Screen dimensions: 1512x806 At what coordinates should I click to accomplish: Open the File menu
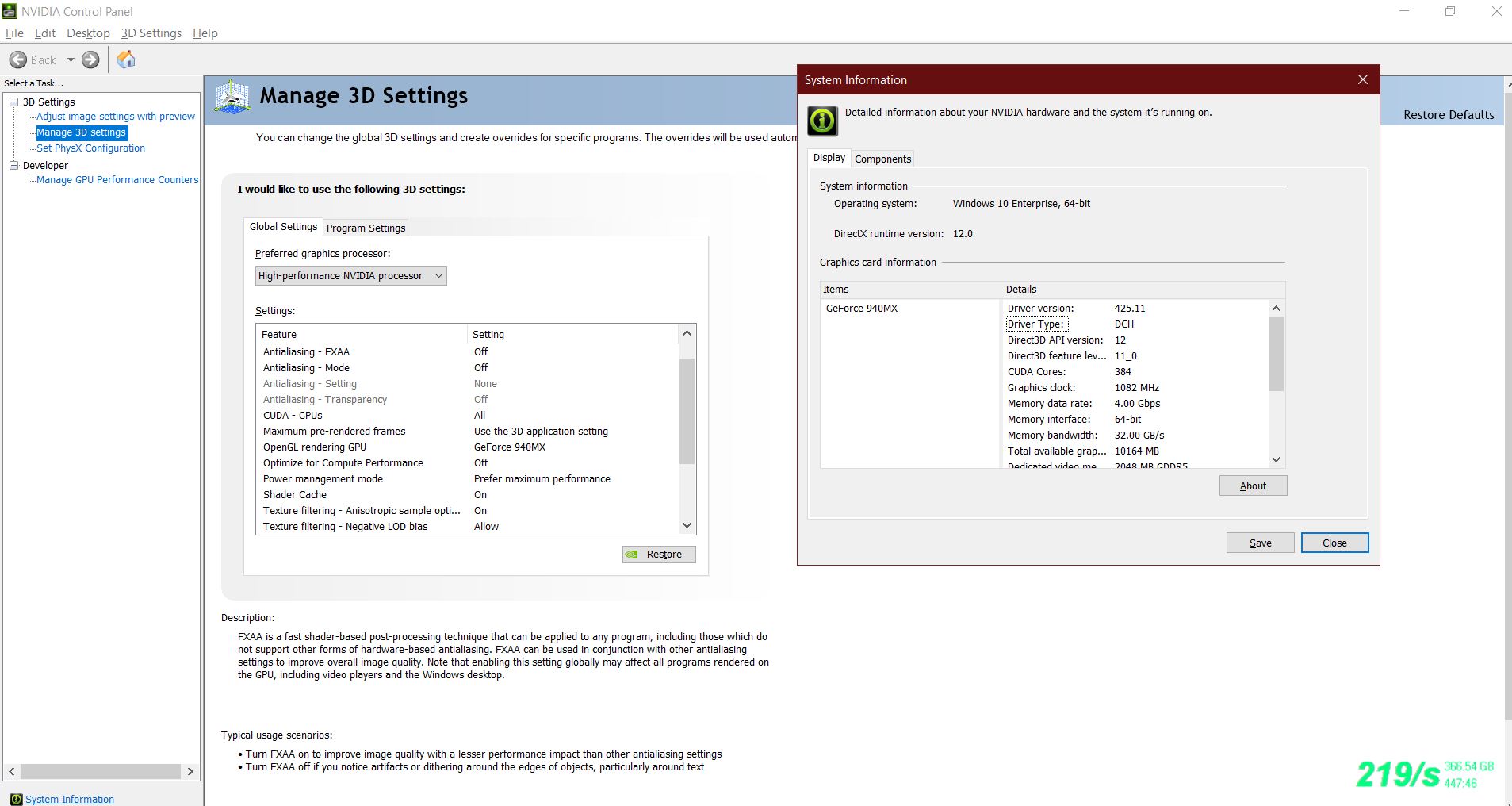point(14,33)
